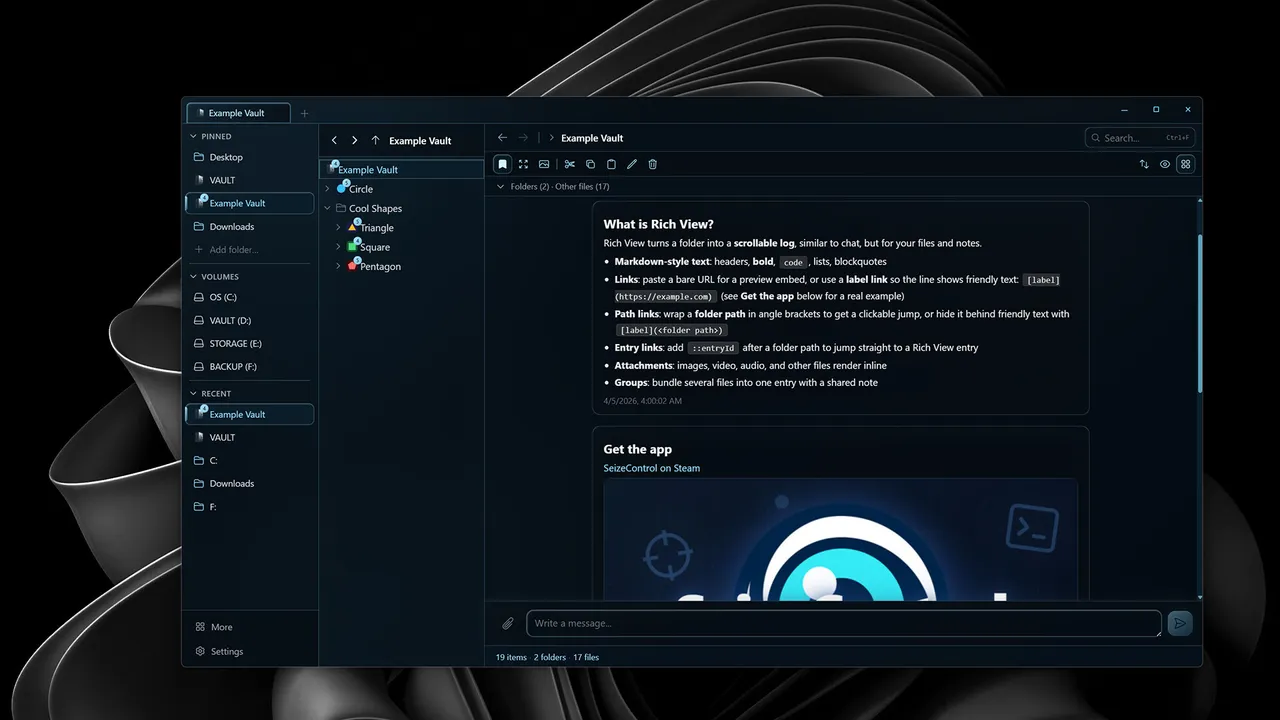
Task: Expand the Pentagon folder
Action: click(x=338, y=266)
